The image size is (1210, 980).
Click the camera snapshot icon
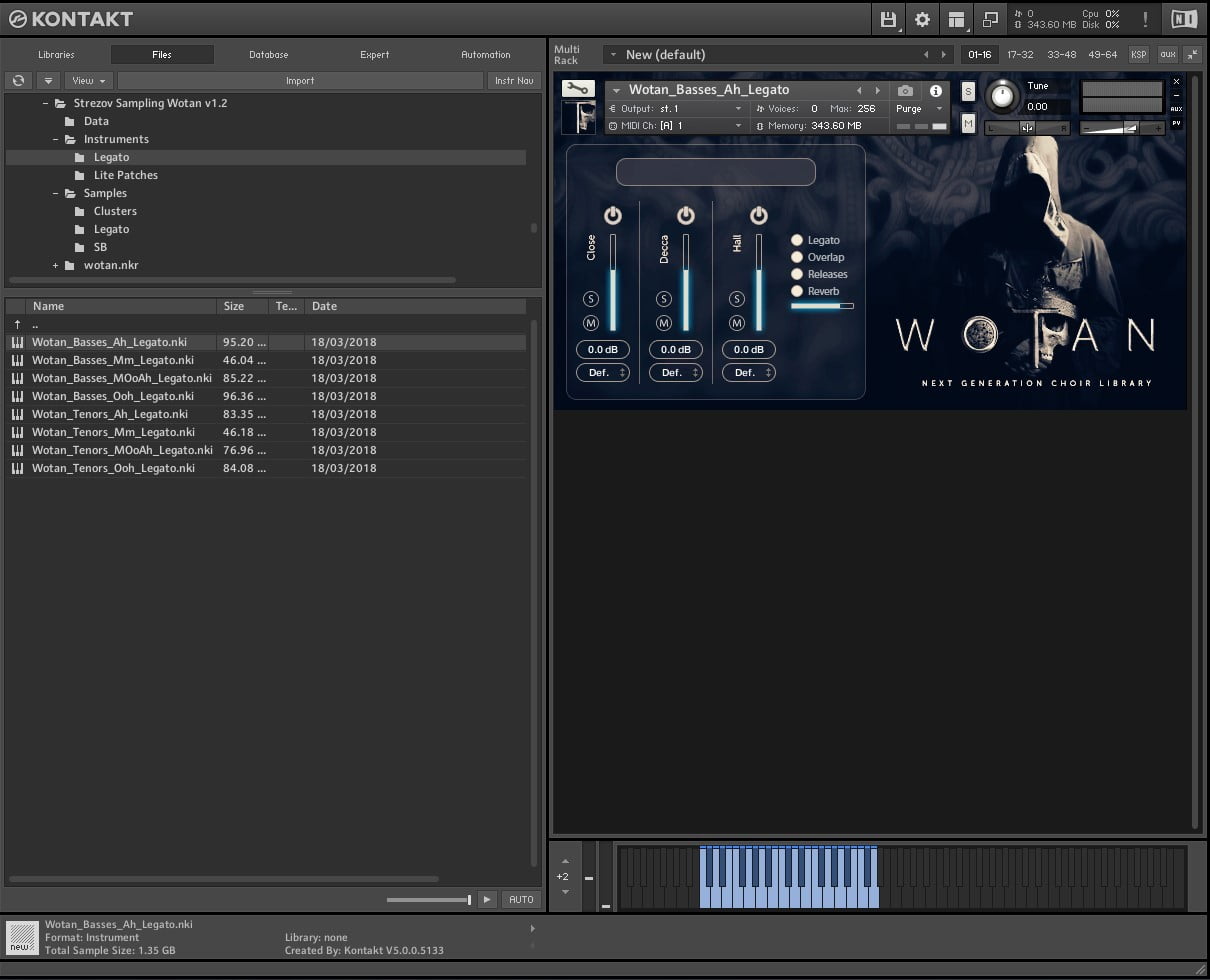click(x=905, y=91)
